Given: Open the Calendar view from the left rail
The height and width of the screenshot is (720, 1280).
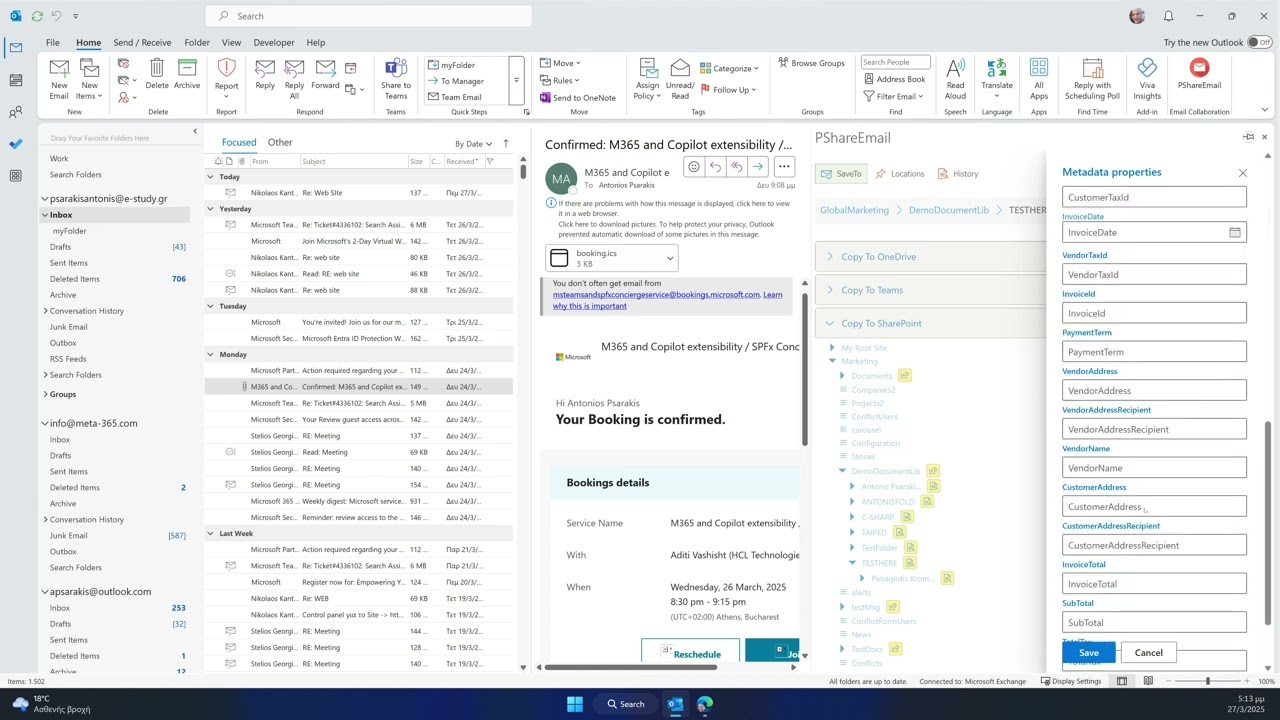Looking at the screenshot, I should 15,80.
